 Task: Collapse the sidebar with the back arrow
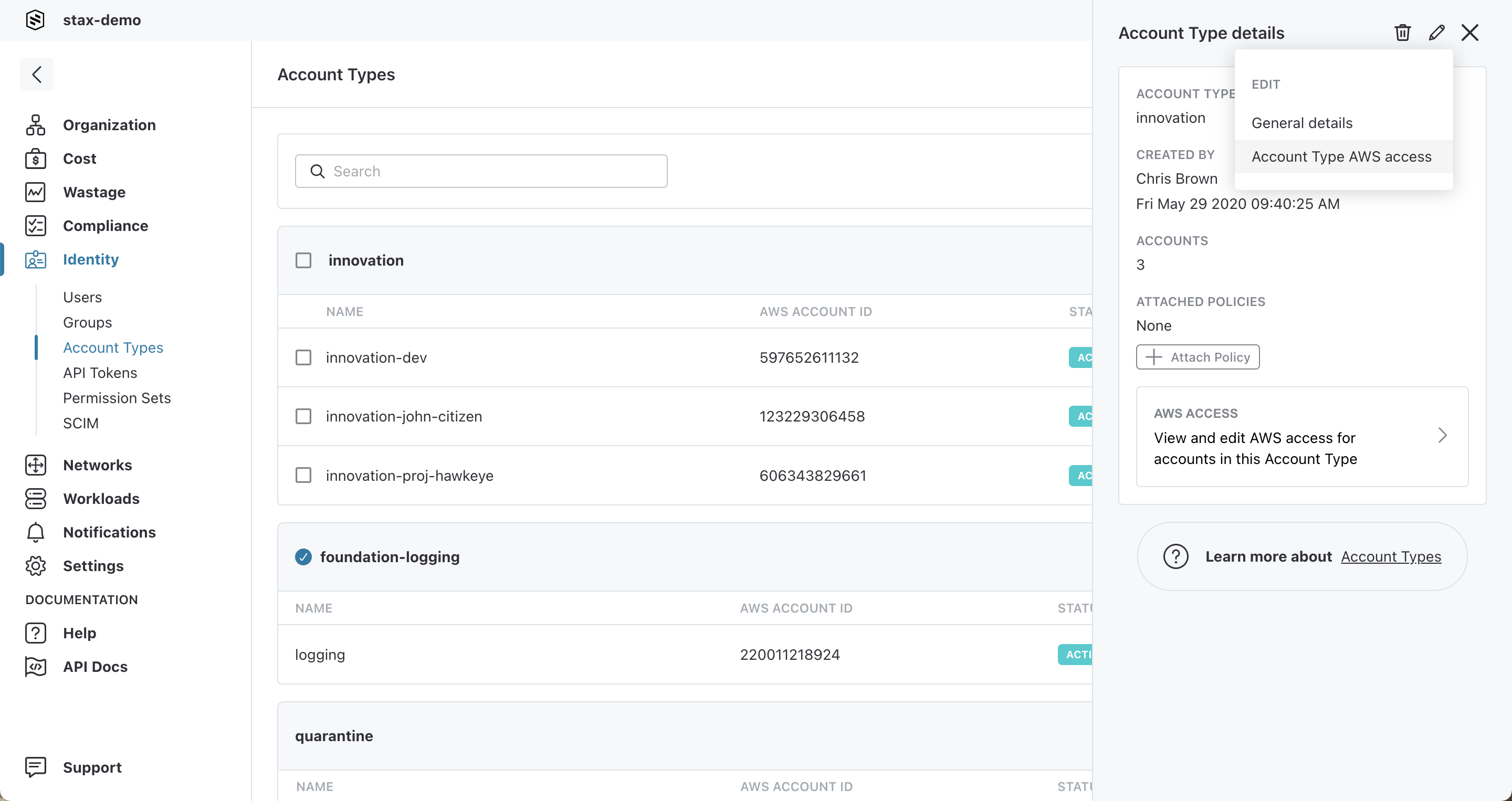pos(36,75)
